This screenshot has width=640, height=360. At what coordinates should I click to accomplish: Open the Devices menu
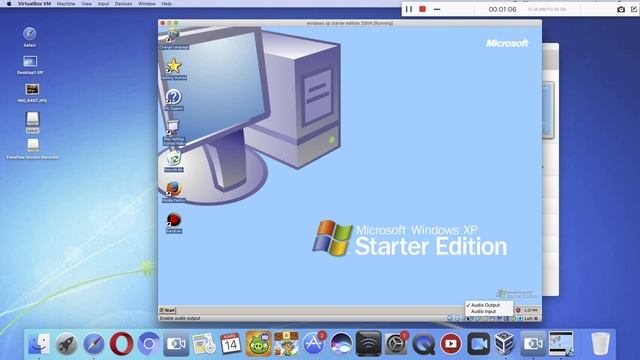pos(123,4)
